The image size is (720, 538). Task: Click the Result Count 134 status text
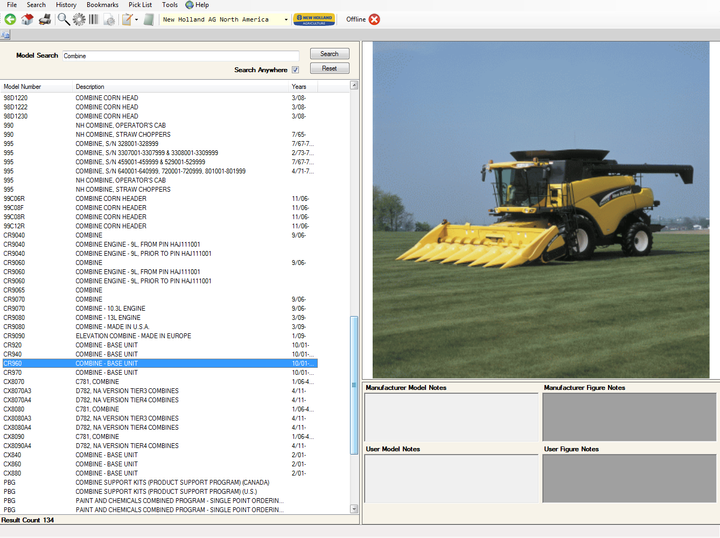[x=28, y=520]
